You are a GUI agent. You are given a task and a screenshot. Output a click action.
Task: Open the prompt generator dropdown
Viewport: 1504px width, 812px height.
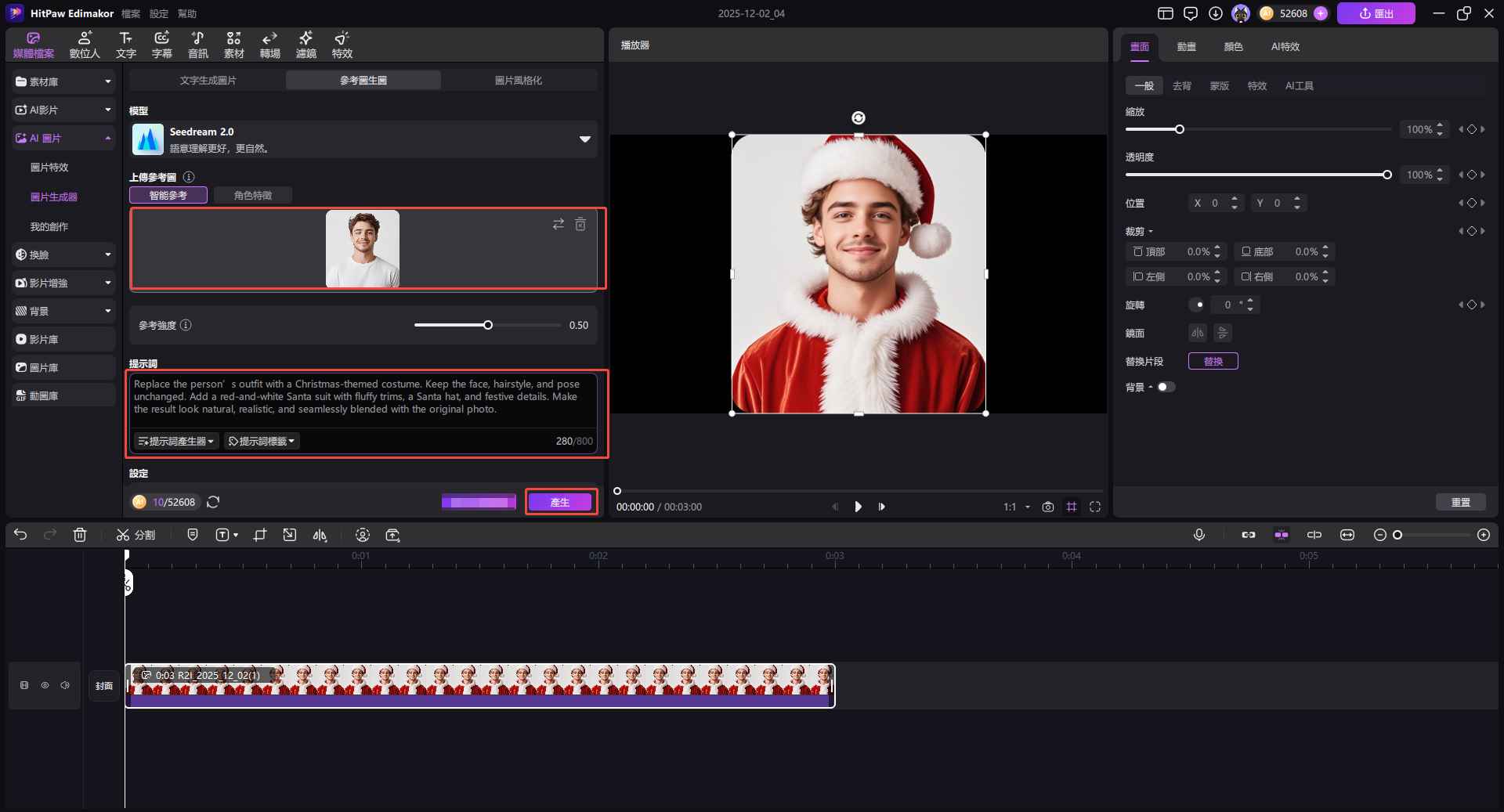click(176, 442)
